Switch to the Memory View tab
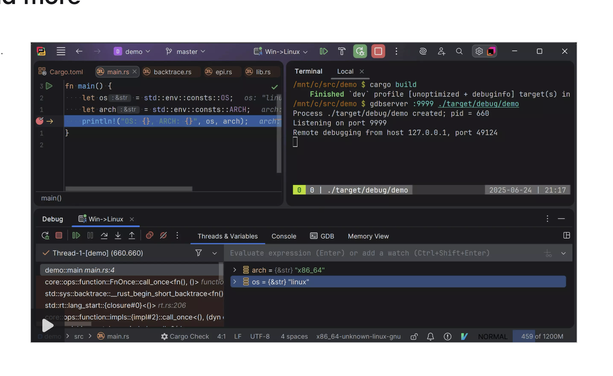The height and width of the screenshot is (376, 613). 368,236
